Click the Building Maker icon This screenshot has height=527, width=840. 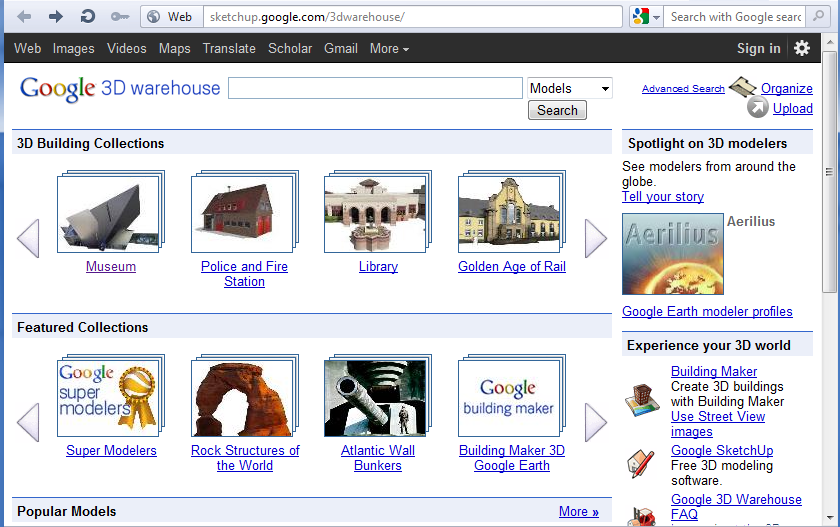click(x=642, y=400)
